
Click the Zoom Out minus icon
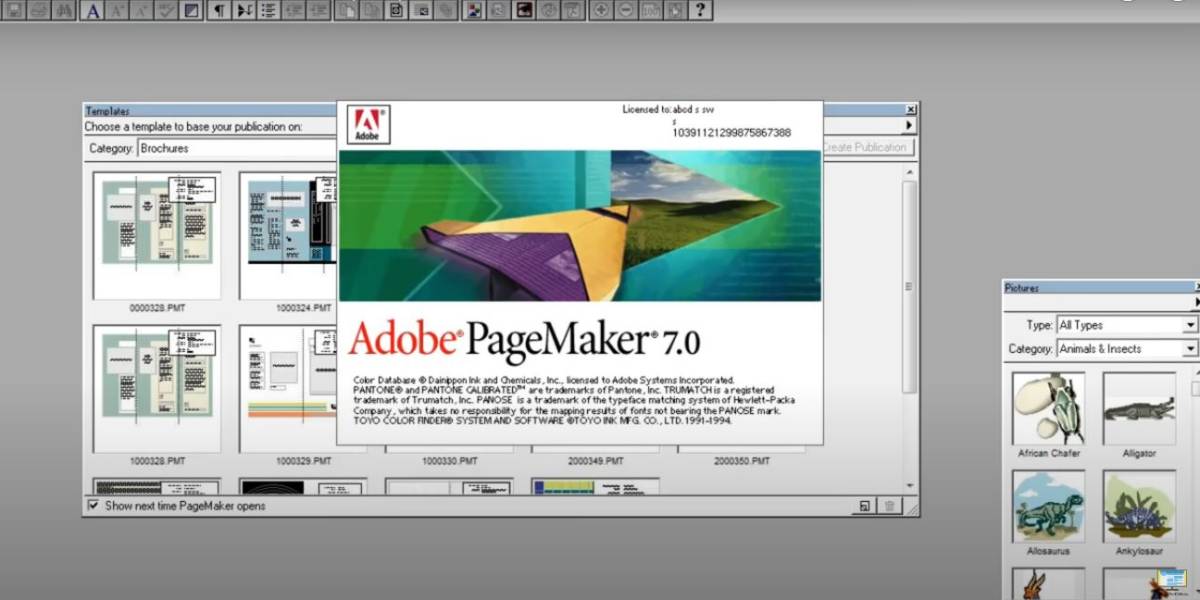626,11
